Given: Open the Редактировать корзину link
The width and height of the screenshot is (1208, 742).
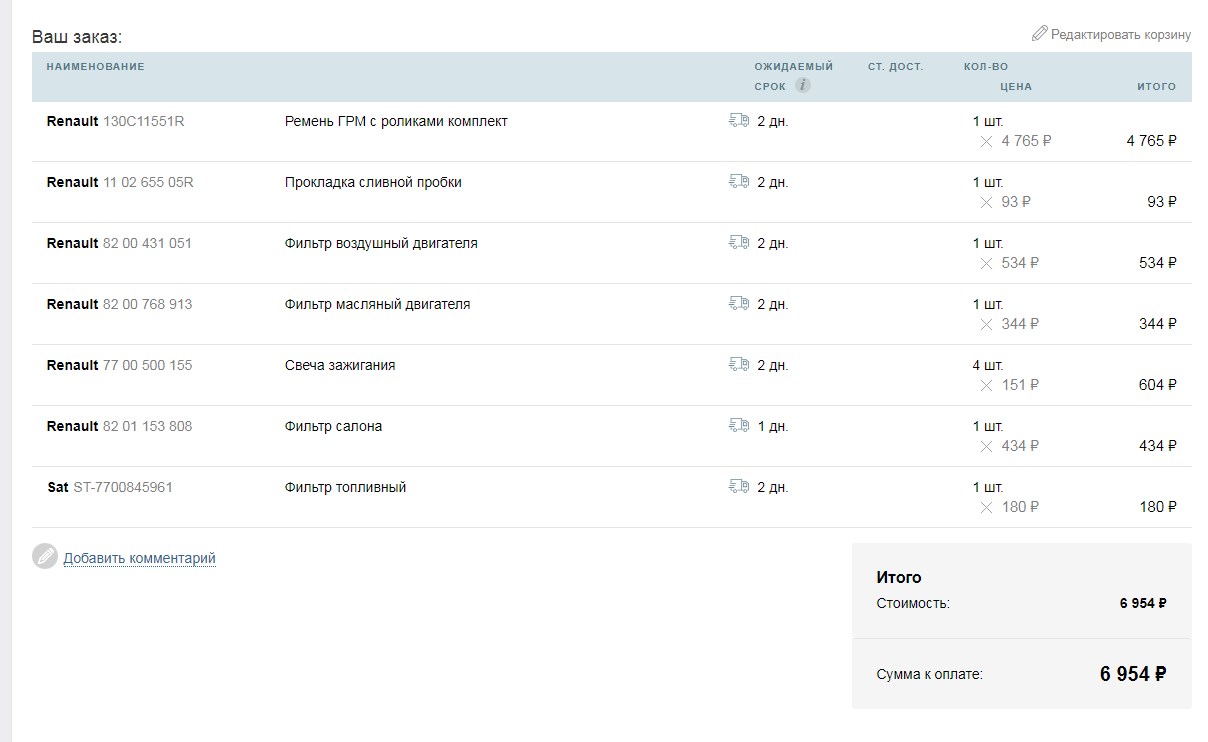Looking at the screenshot, I should coord(1121,35).
